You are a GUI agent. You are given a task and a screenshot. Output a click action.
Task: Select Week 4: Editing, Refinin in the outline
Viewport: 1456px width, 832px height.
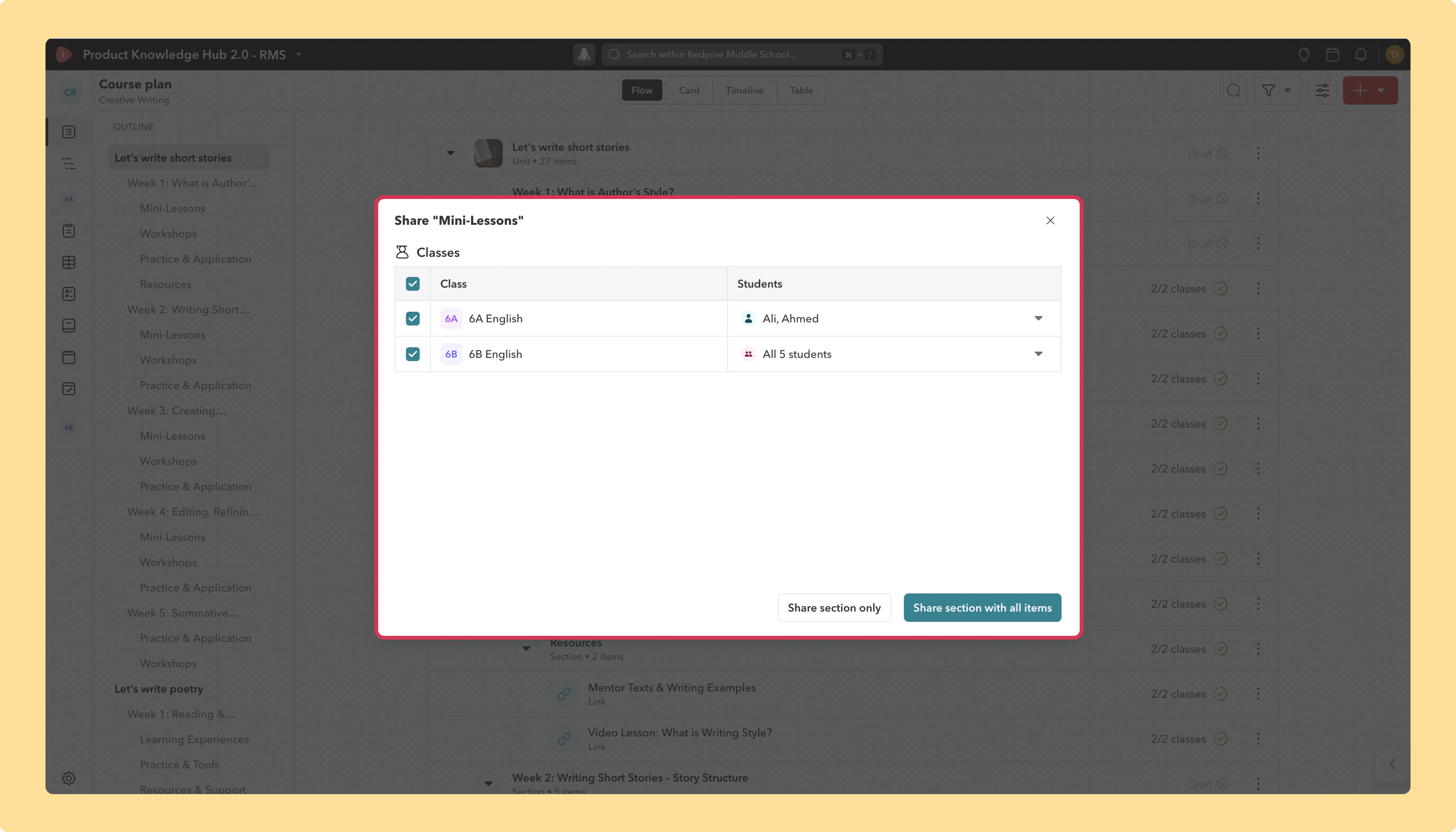click(x=193, y=511)
